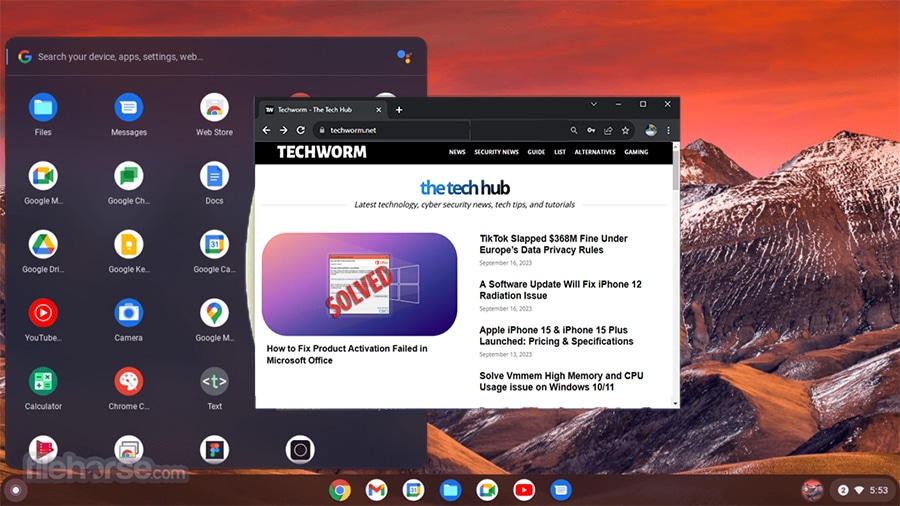Image resolution: width=900 pixels, height=506 pixels.
Task: Open the NEWS menu on Techworm
Action: (x=457, y=152)
